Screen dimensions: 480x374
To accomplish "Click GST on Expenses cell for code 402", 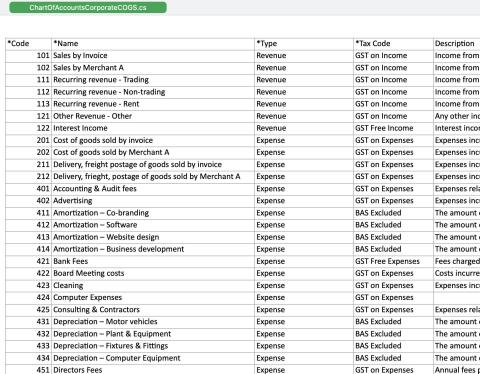I will click(393, 201).
